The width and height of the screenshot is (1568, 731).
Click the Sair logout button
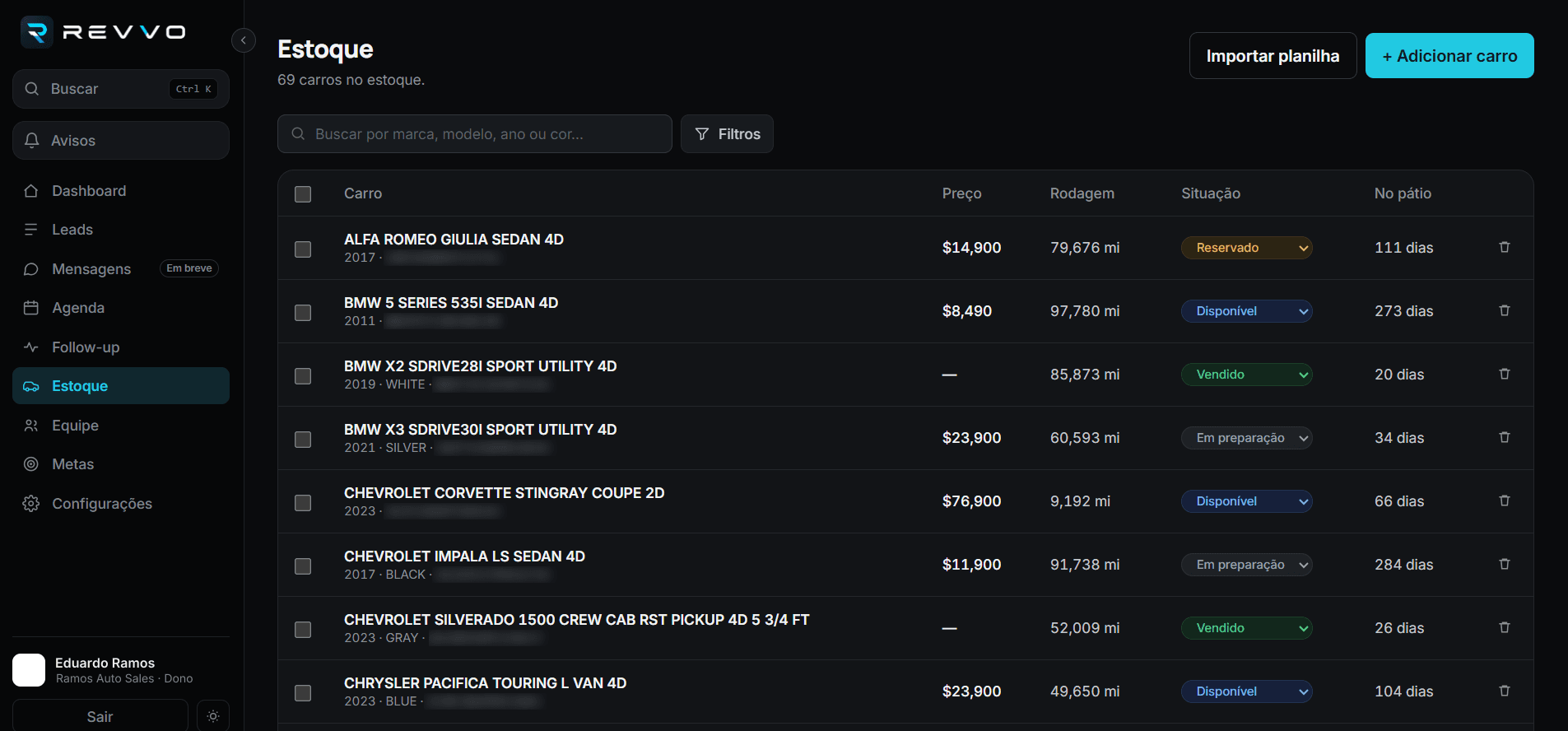coord(100,716)
